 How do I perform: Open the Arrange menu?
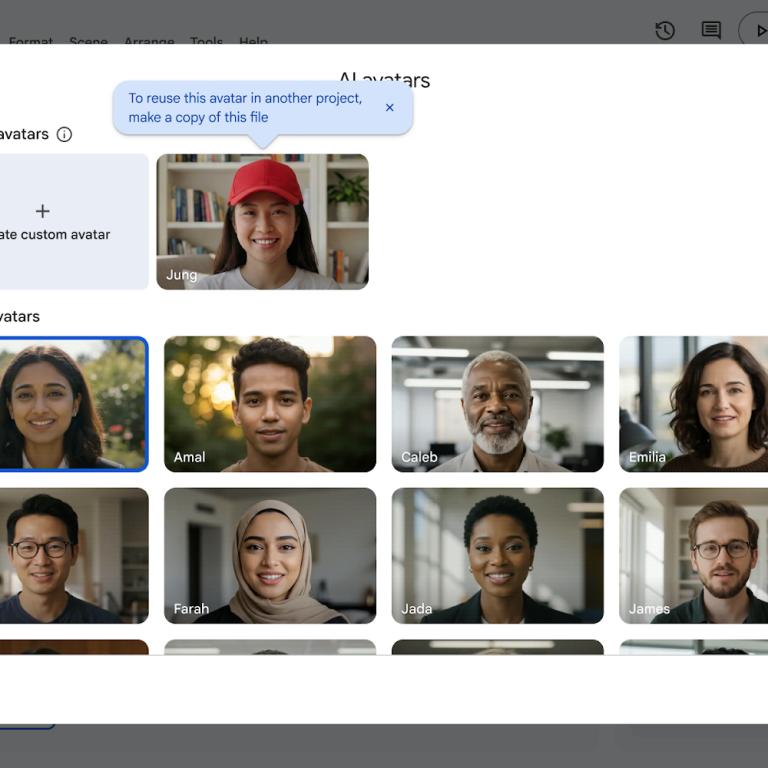click(x=149, y=42)
